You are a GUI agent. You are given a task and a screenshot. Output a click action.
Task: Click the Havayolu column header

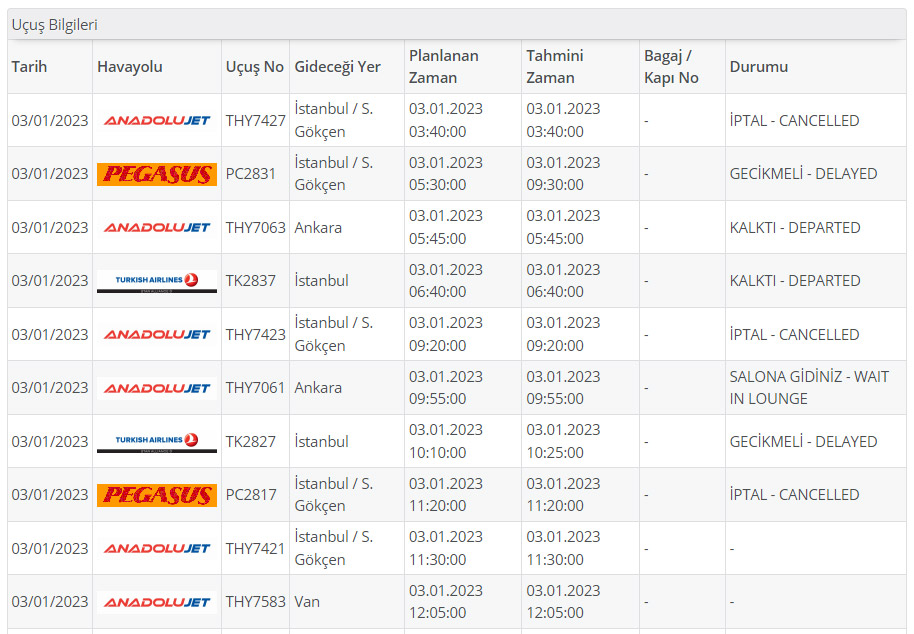(x=129, y=67)
